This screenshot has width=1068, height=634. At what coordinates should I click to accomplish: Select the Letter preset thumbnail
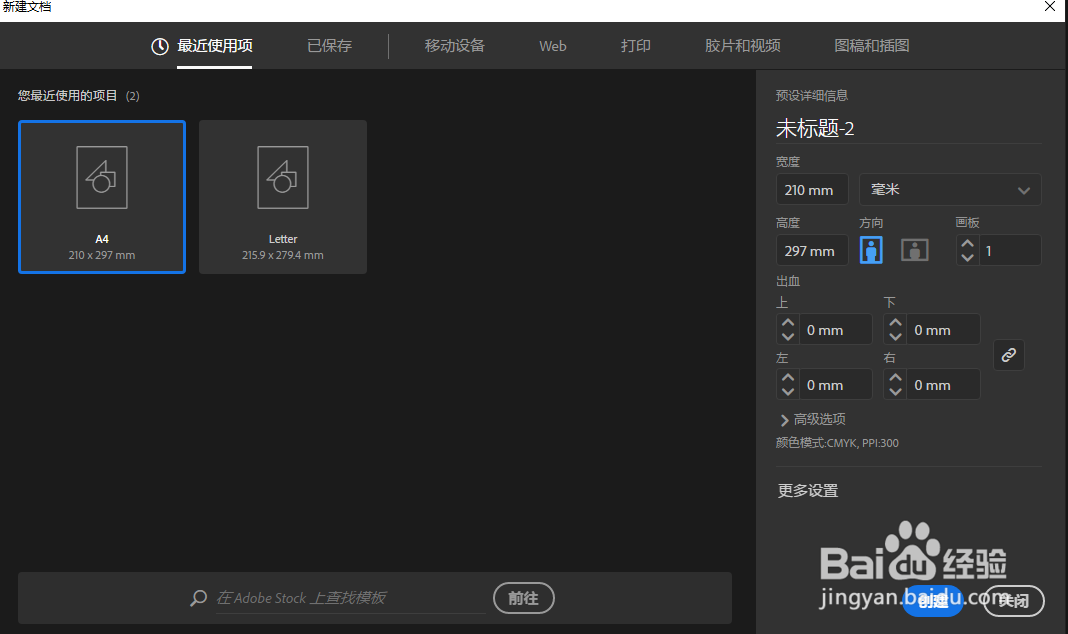coord(282,196)
